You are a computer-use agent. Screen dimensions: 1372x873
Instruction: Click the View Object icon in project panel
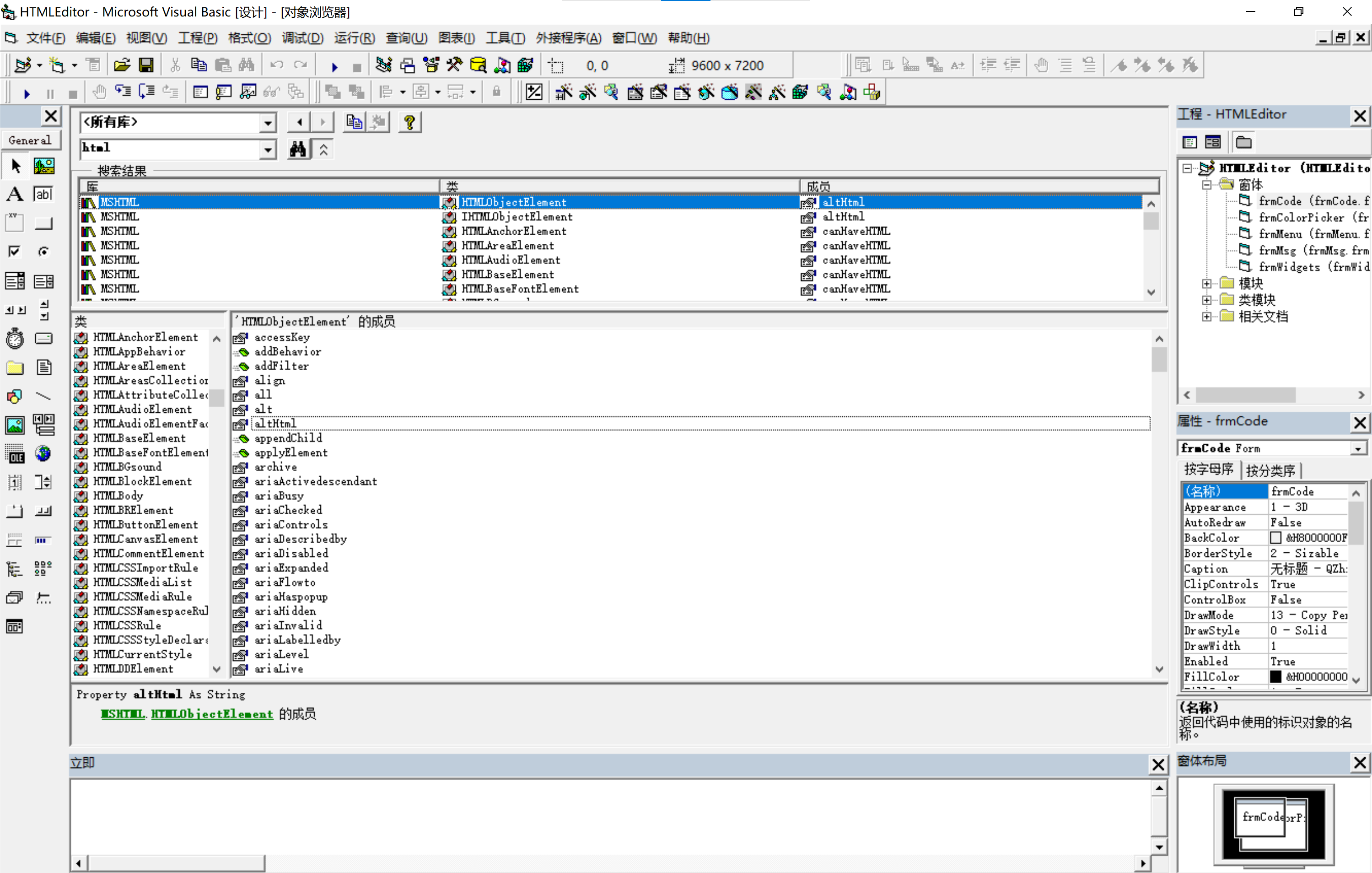click(1213, 142)
